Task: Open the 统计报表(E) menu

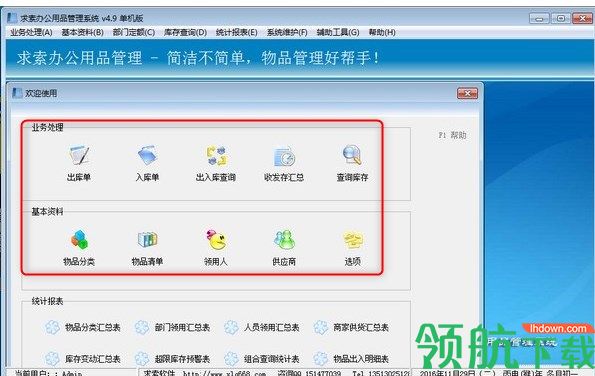Action: pyautogui.click(x=237, y=33)
